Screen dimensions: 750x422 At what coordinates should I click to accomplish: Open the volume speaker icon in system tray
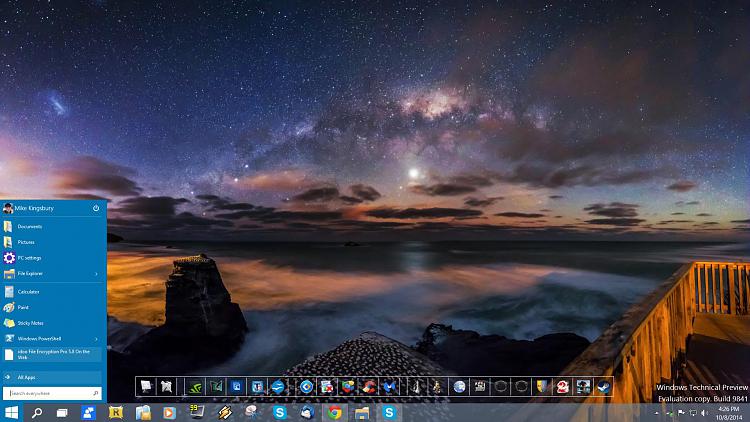[704, 413]
